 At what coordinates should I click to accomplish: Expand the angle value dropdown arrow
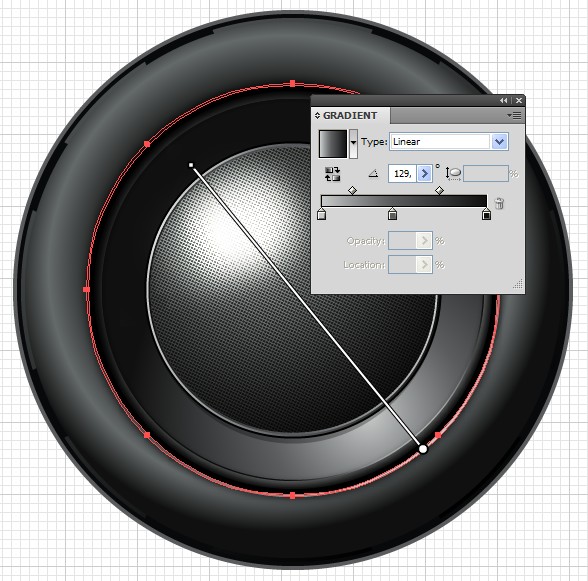[x=424, y=173]
